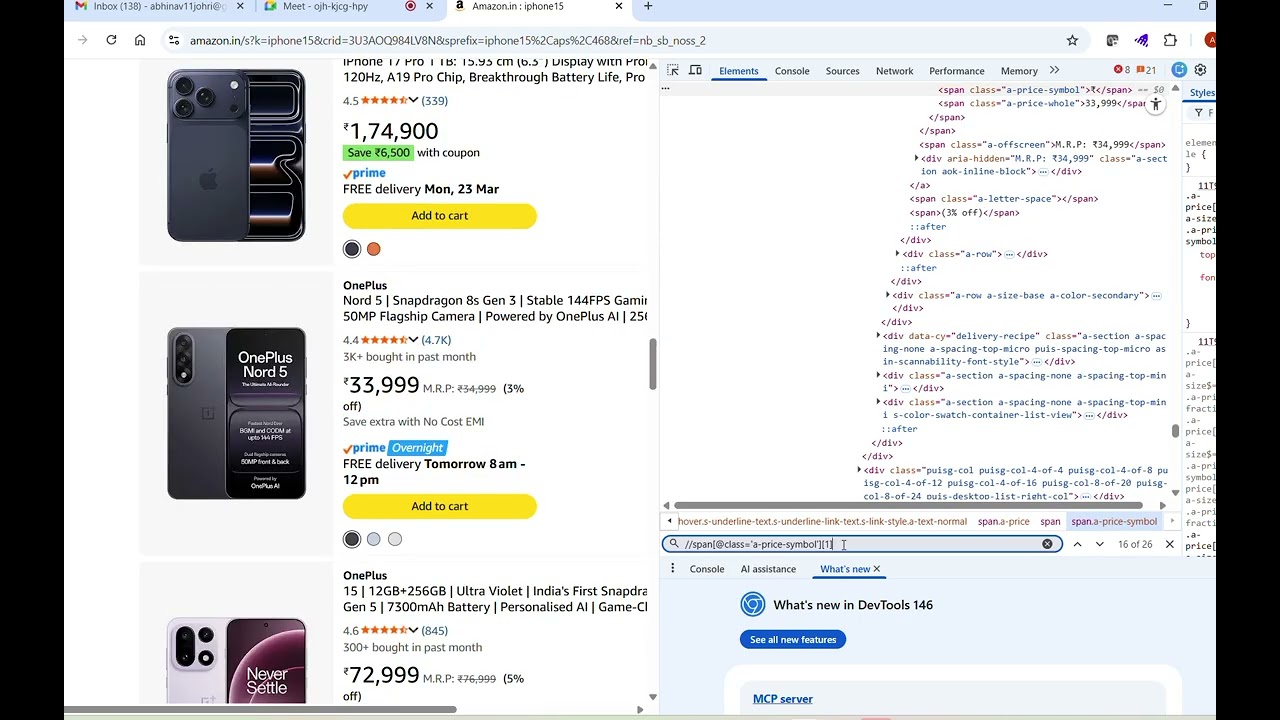The image size is (1280, 720).
Task: Go to browser home page
Action: (x=140, y=40)
